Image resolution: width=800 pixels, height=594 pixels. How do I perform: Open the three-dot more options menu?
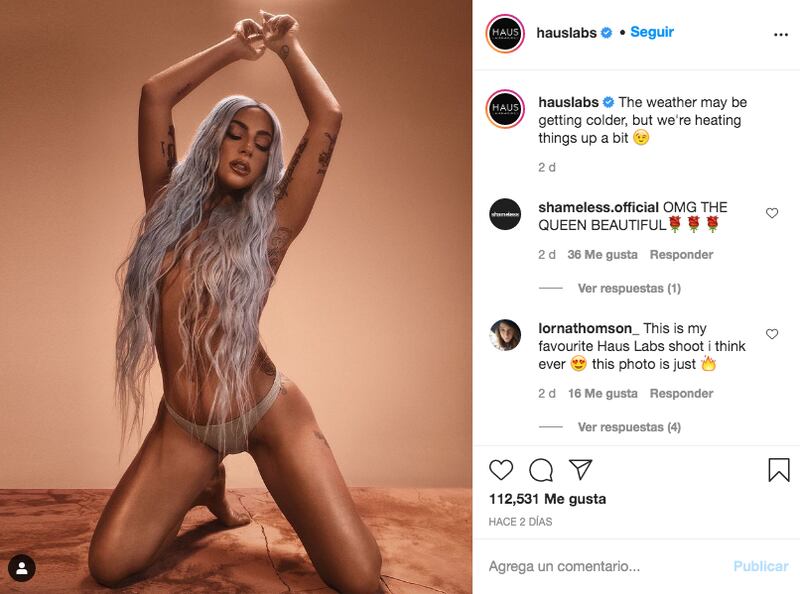pos(781,35)
